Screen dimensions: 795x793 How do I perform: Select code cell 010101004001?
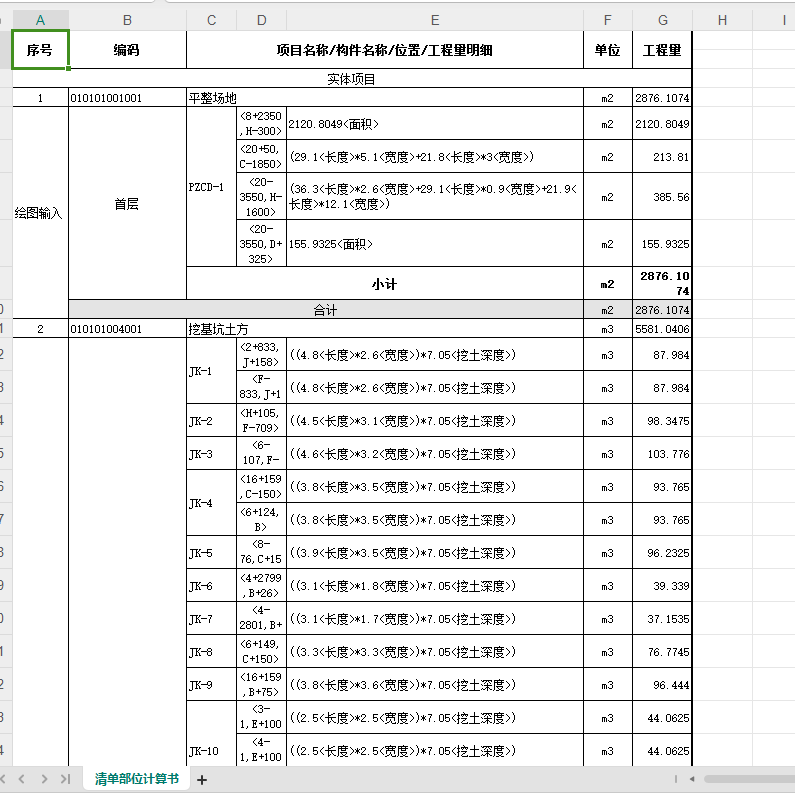tap(127, 329)
